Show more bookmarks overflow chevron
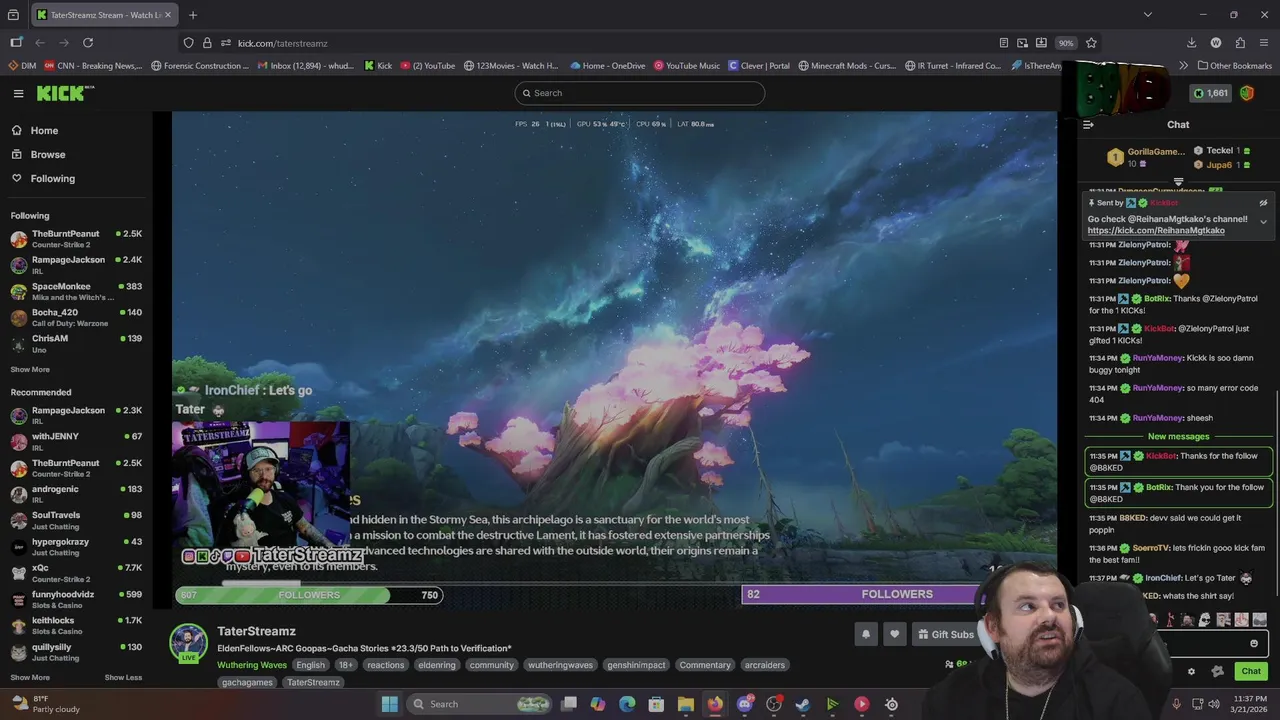This screenshot has width=1280, height=720. pos(1184,66)
